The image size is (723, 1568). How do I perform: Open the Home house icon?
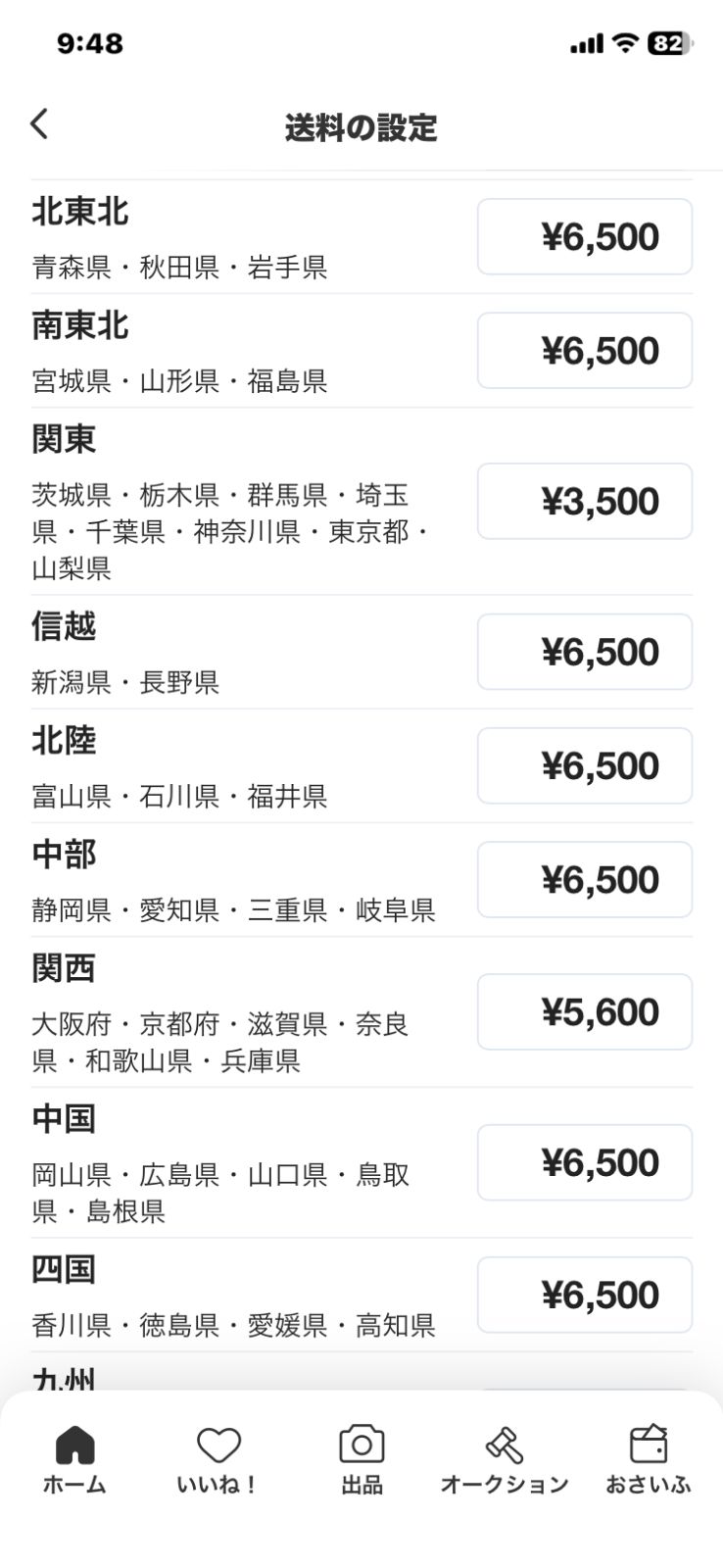pos(74,1444)
